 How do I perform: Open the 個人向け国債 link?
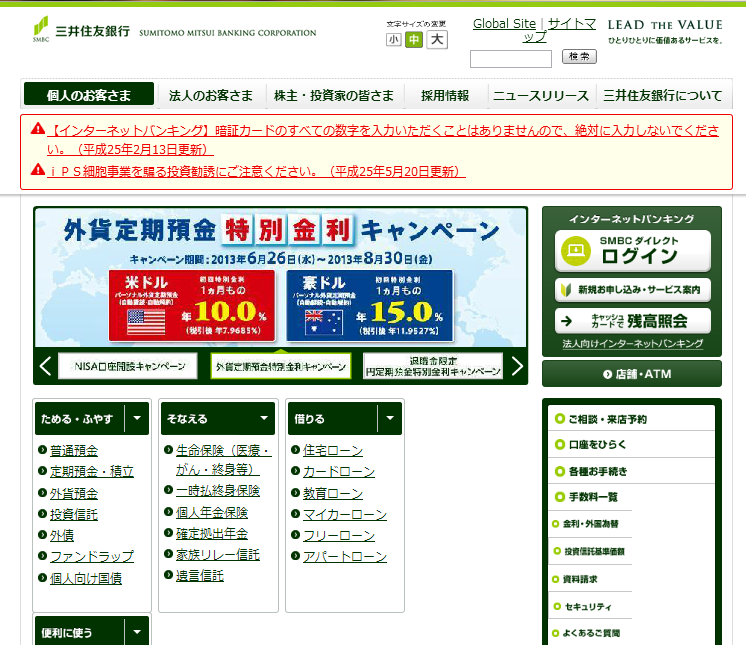pos(86,578)
